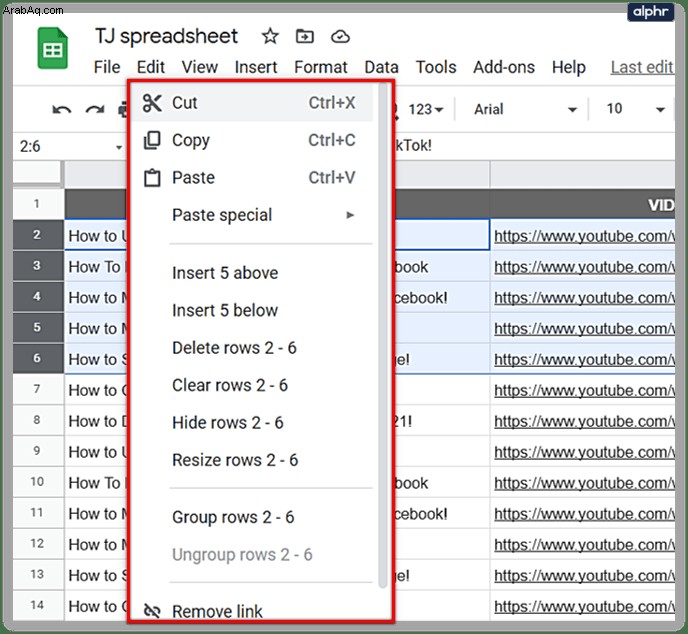Select row header 6

click(38, 358)
